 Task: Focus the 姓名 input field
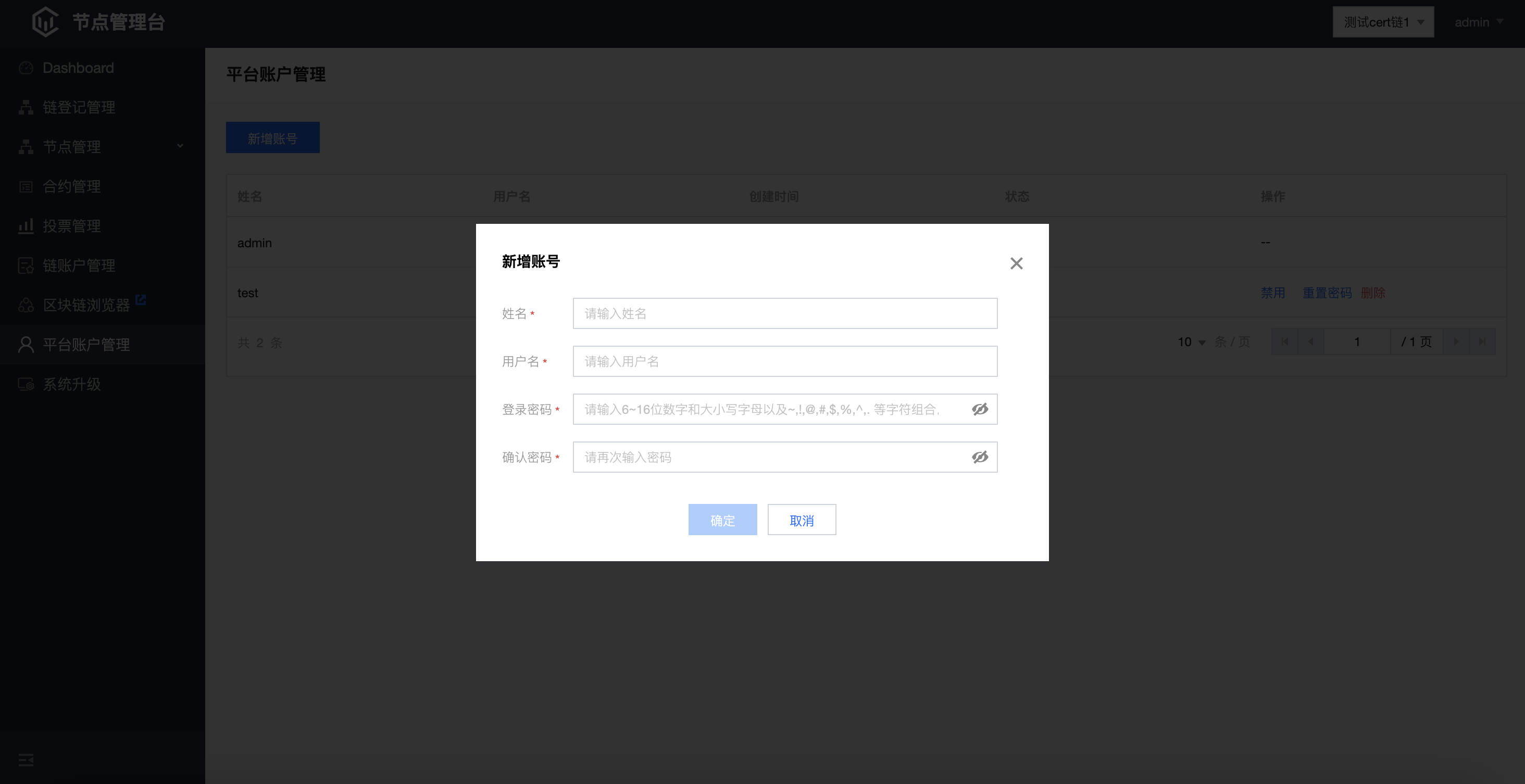tap(785, 313)
